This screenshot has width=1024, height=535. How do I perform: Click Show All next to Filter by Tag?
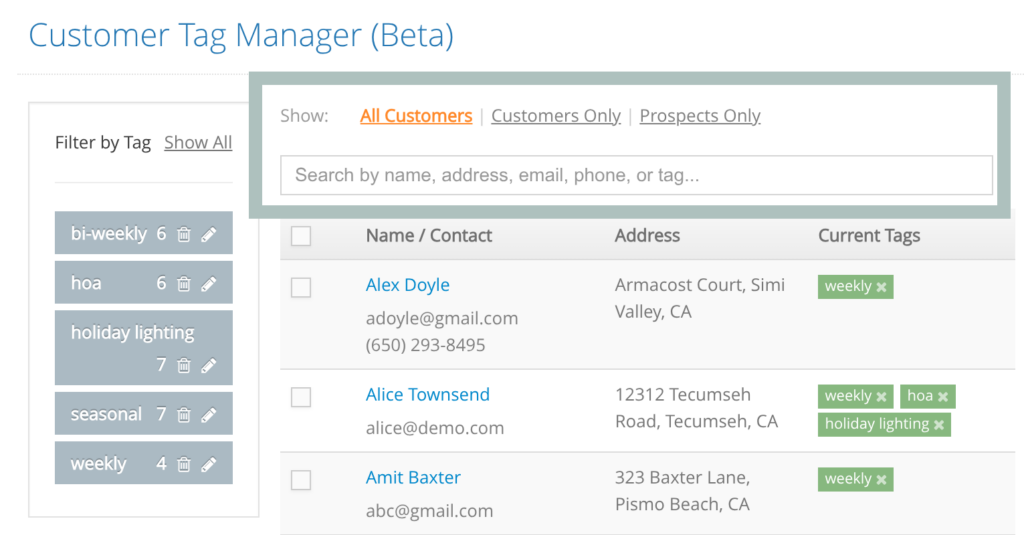(x=198, y=143)
